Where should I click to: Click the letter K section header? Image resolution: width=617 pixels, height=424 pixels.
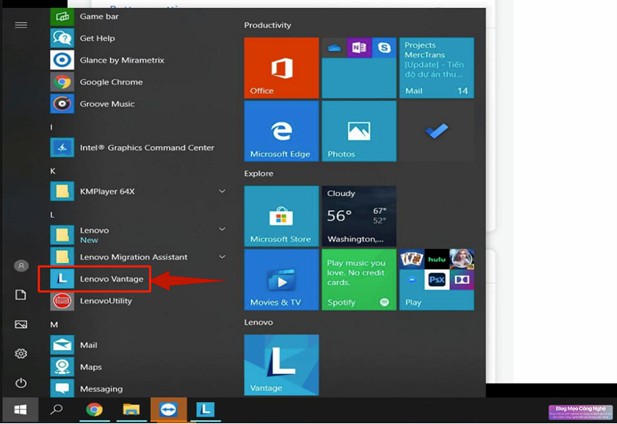[x=53, y=171]
